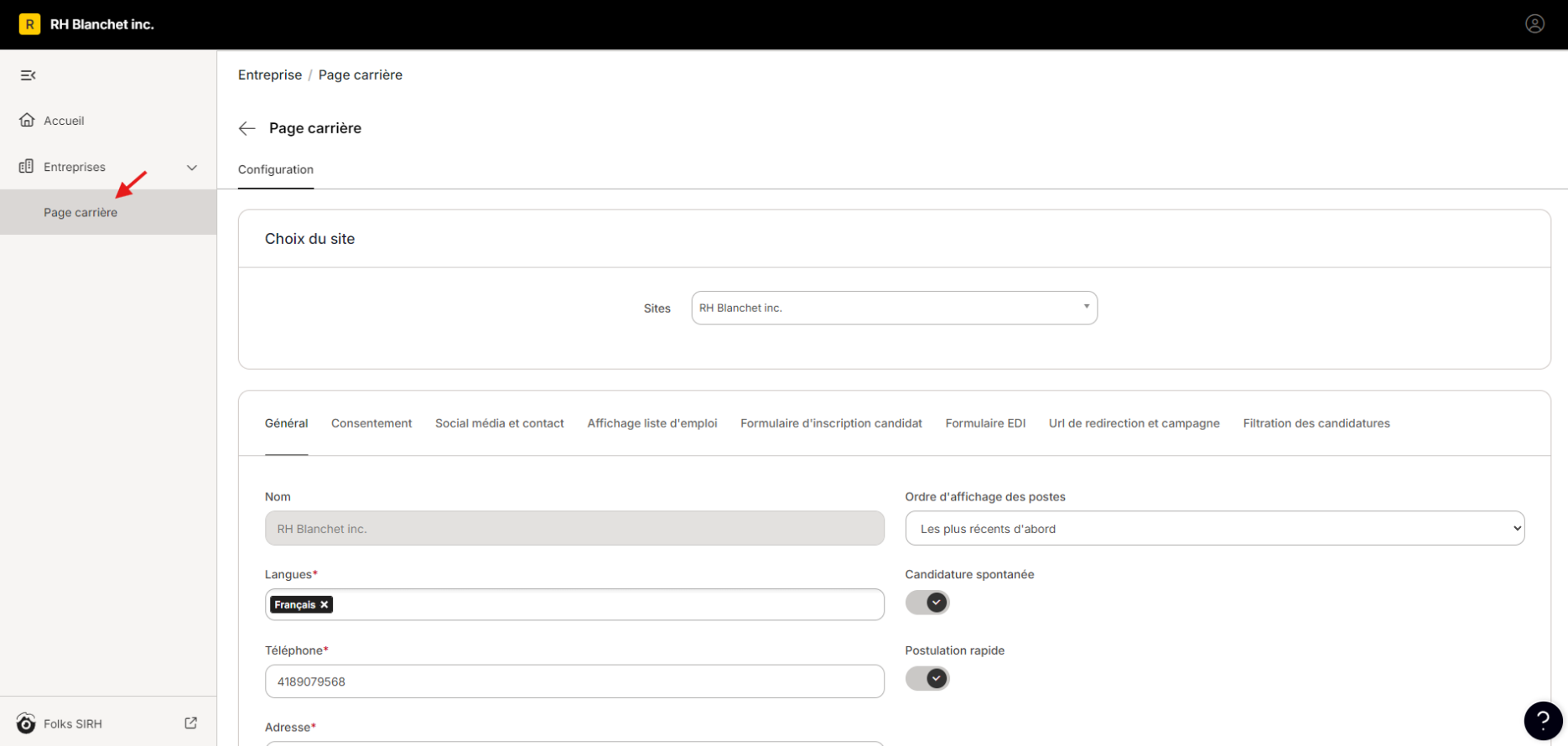Click Accueil in the sidebar
This screenshot has height=746, width=1568.
(x=64, y=121)
